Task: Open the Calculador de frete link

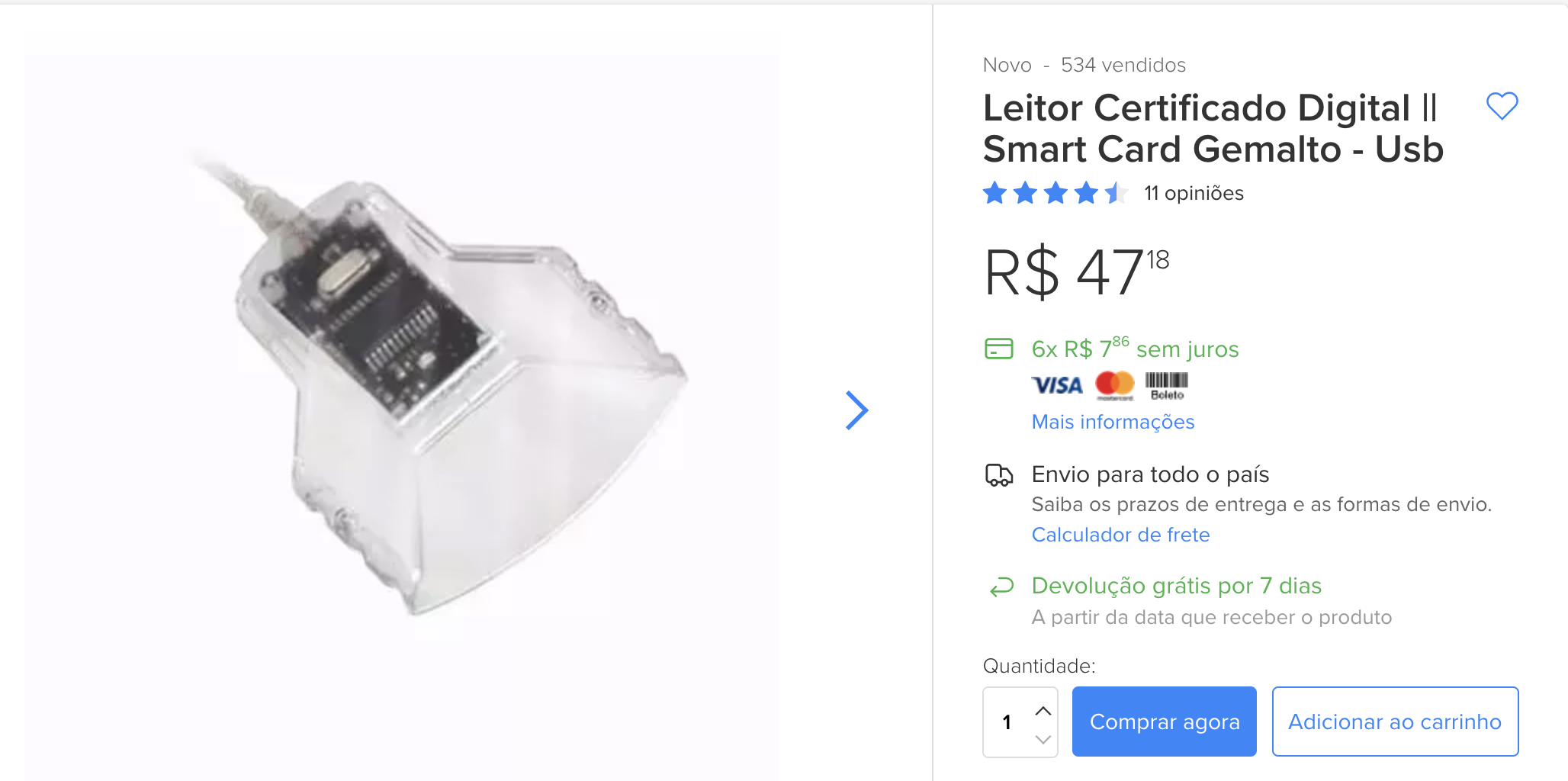Action: pyautogui.click(x=1120, y=535)
